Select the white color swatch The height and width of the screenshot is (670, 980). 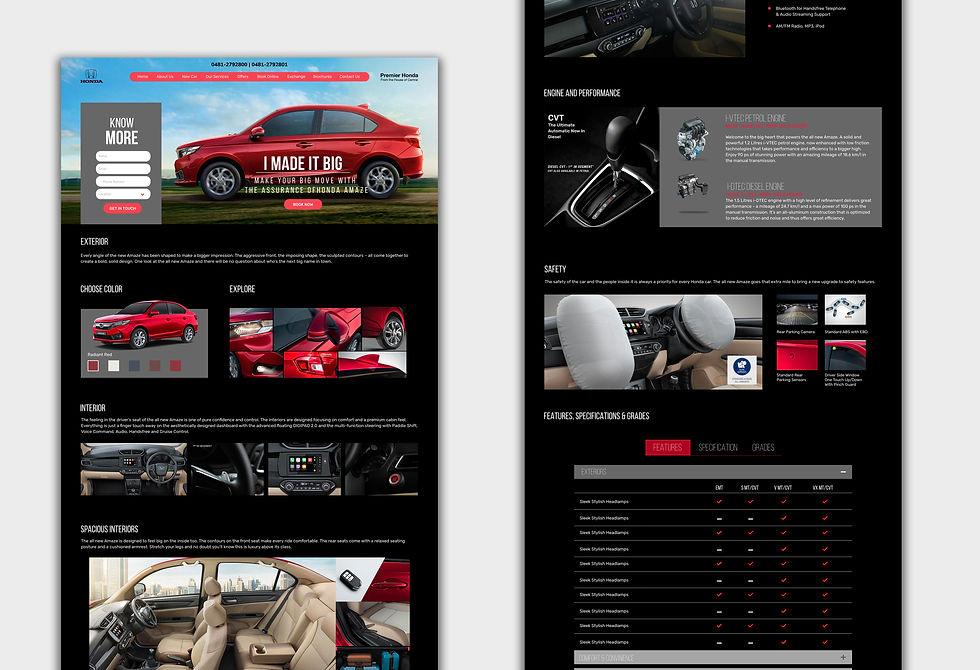point(113,366)
